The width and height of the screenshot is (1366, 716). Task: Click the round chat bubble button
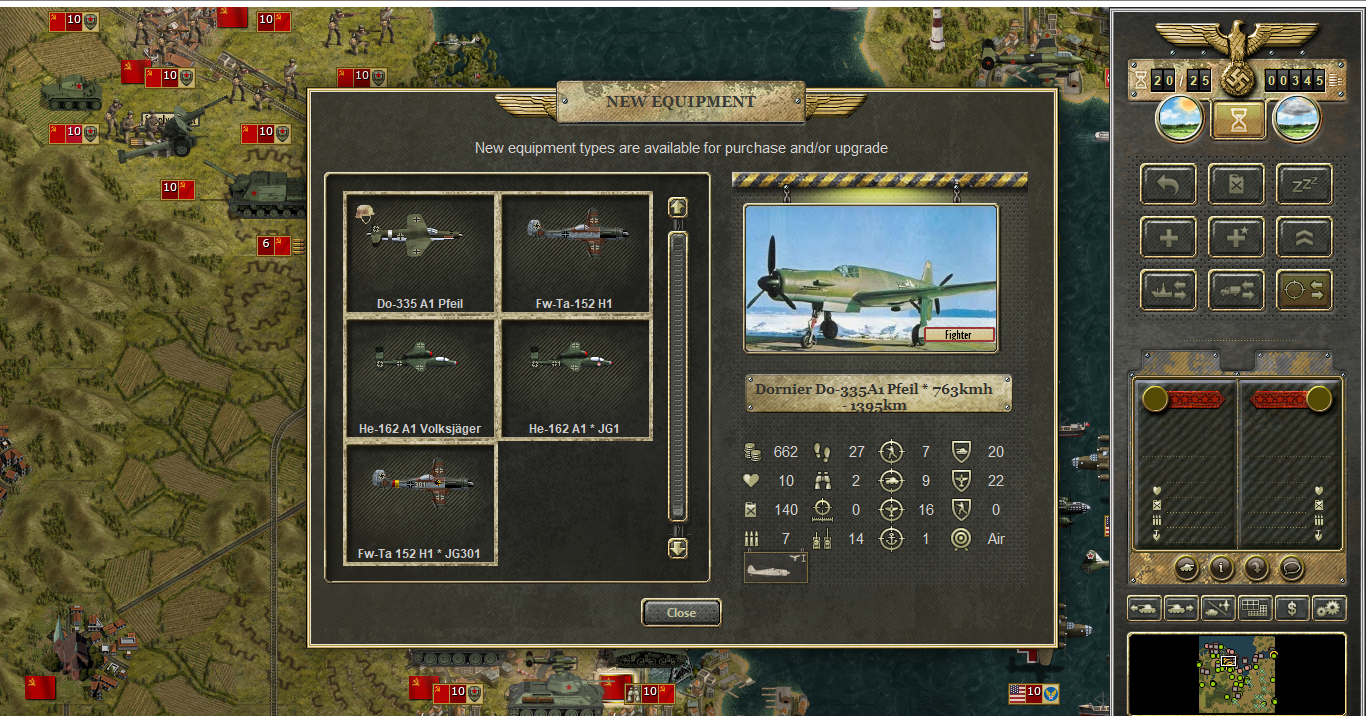[x=1291, y=568]
